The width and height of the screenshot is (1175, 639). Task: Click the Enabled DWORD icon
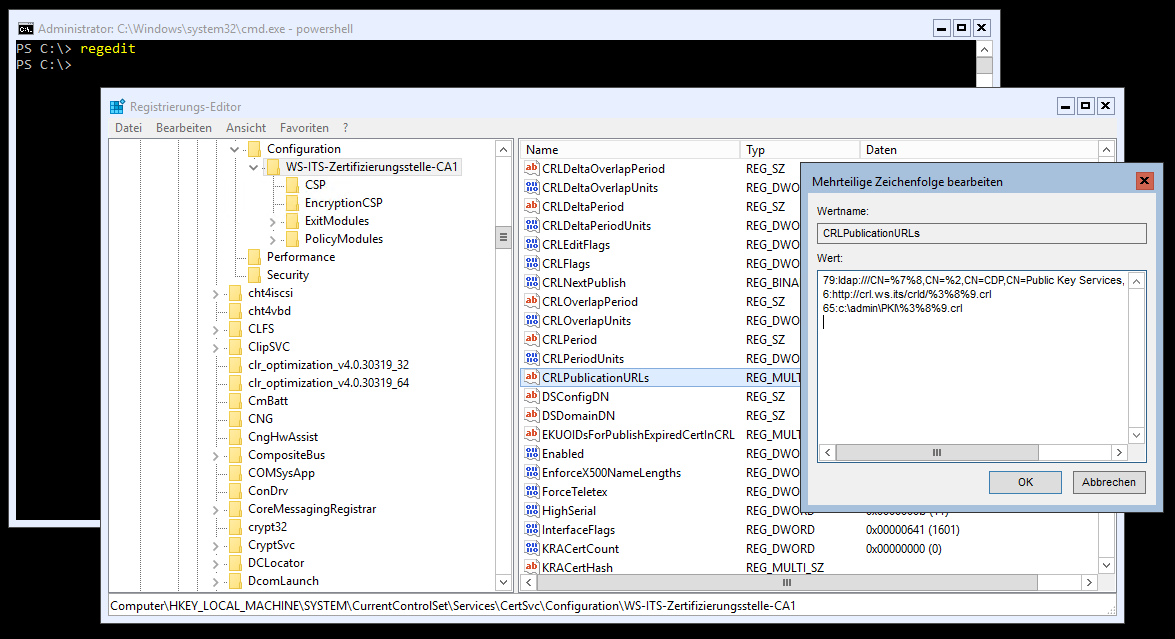[x=532, y=453]
